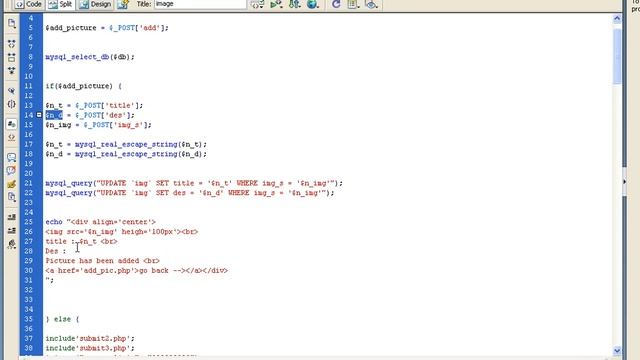
Task: Click the Indent Code icon
Action: pos(11,217)
